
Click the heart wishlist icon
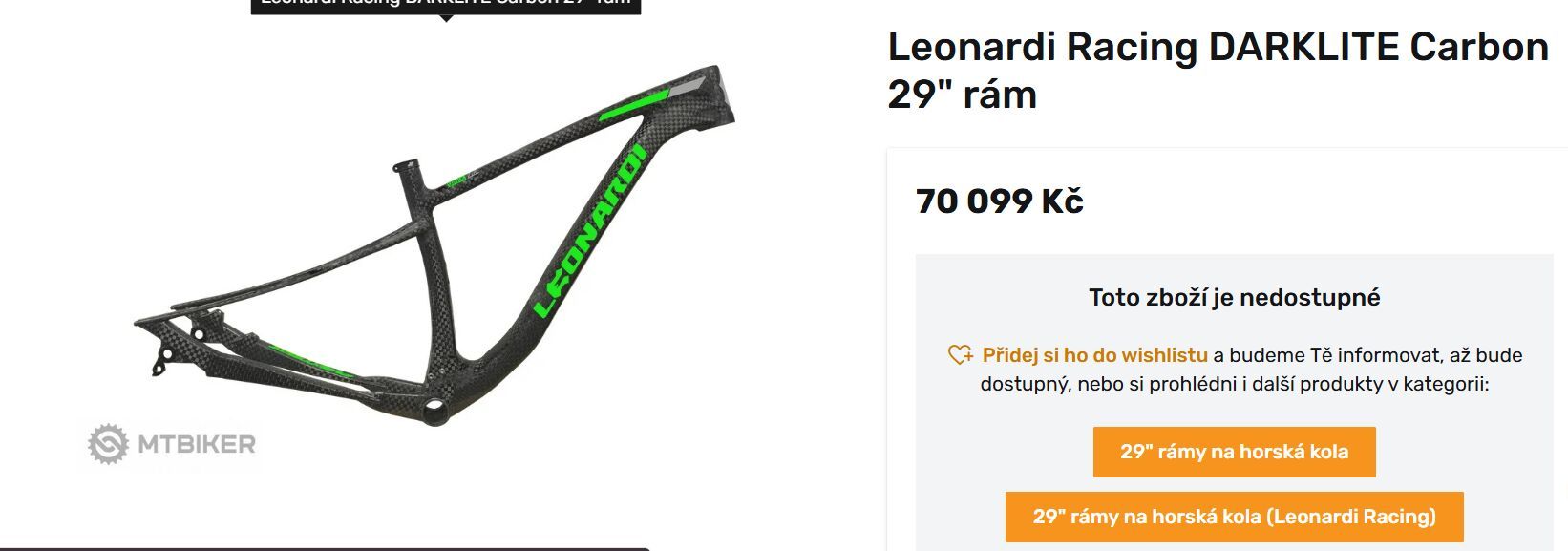(960, 355)
